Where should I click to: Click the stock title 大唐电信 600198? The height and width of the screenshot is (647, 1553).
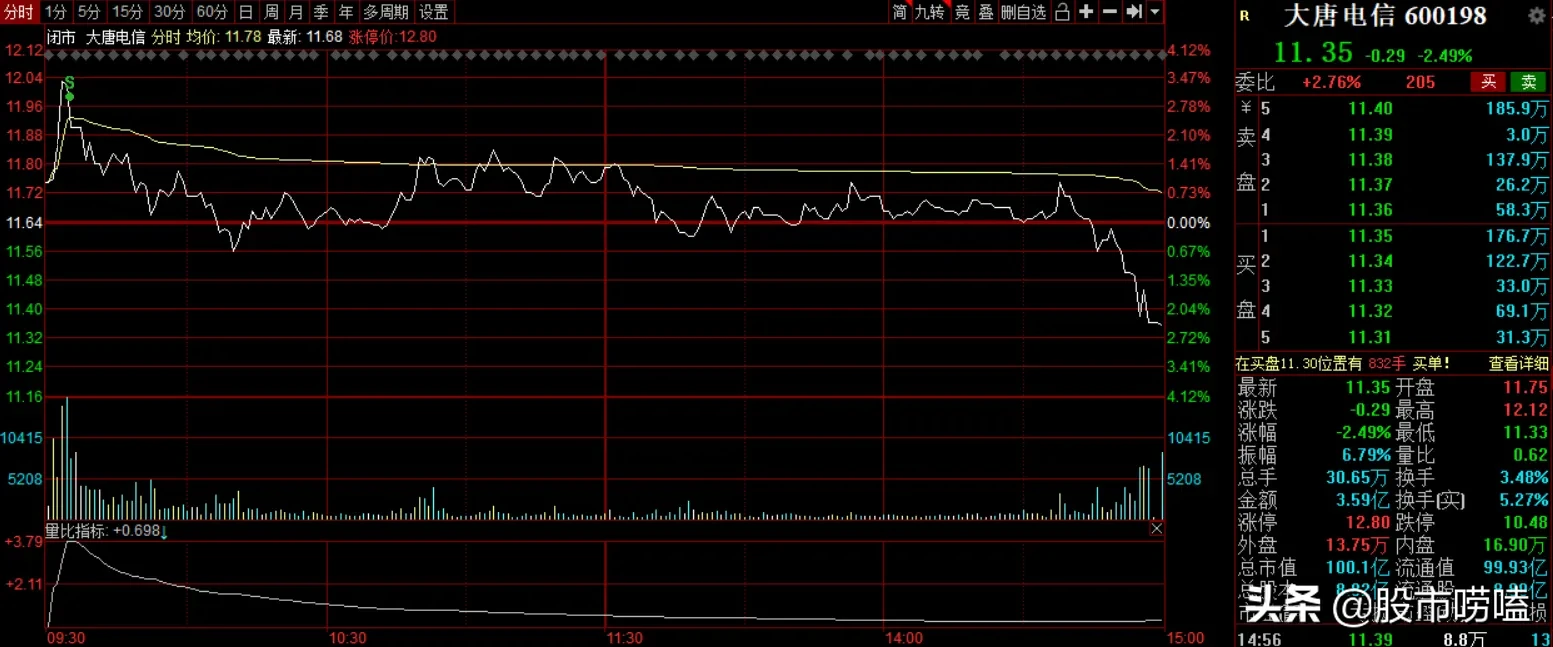click(x=1385, y=16)
